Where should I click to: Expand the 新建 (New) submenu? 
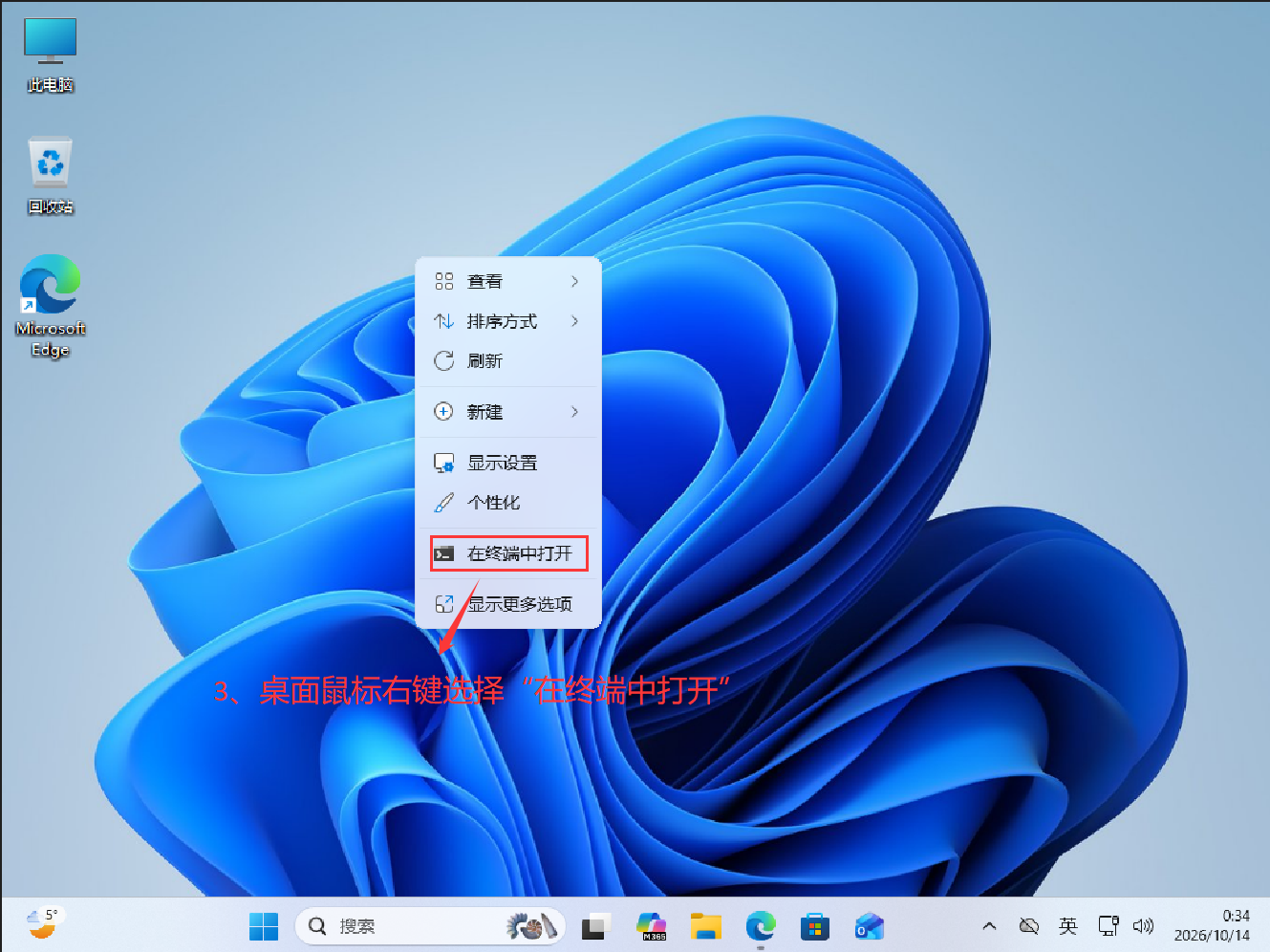[x=508, y=412]
